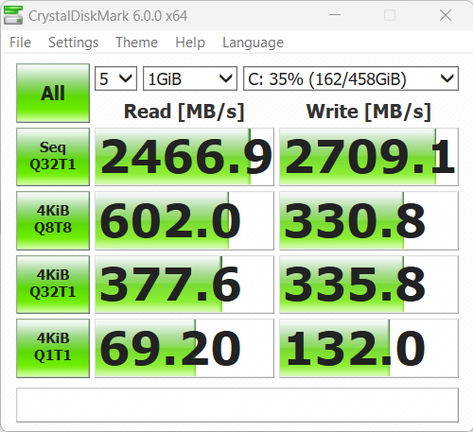Image resolution: width=473 pixels, height=432 pixels.
Task: Start the 4KiB Q8T8 test
Action: 53,220
